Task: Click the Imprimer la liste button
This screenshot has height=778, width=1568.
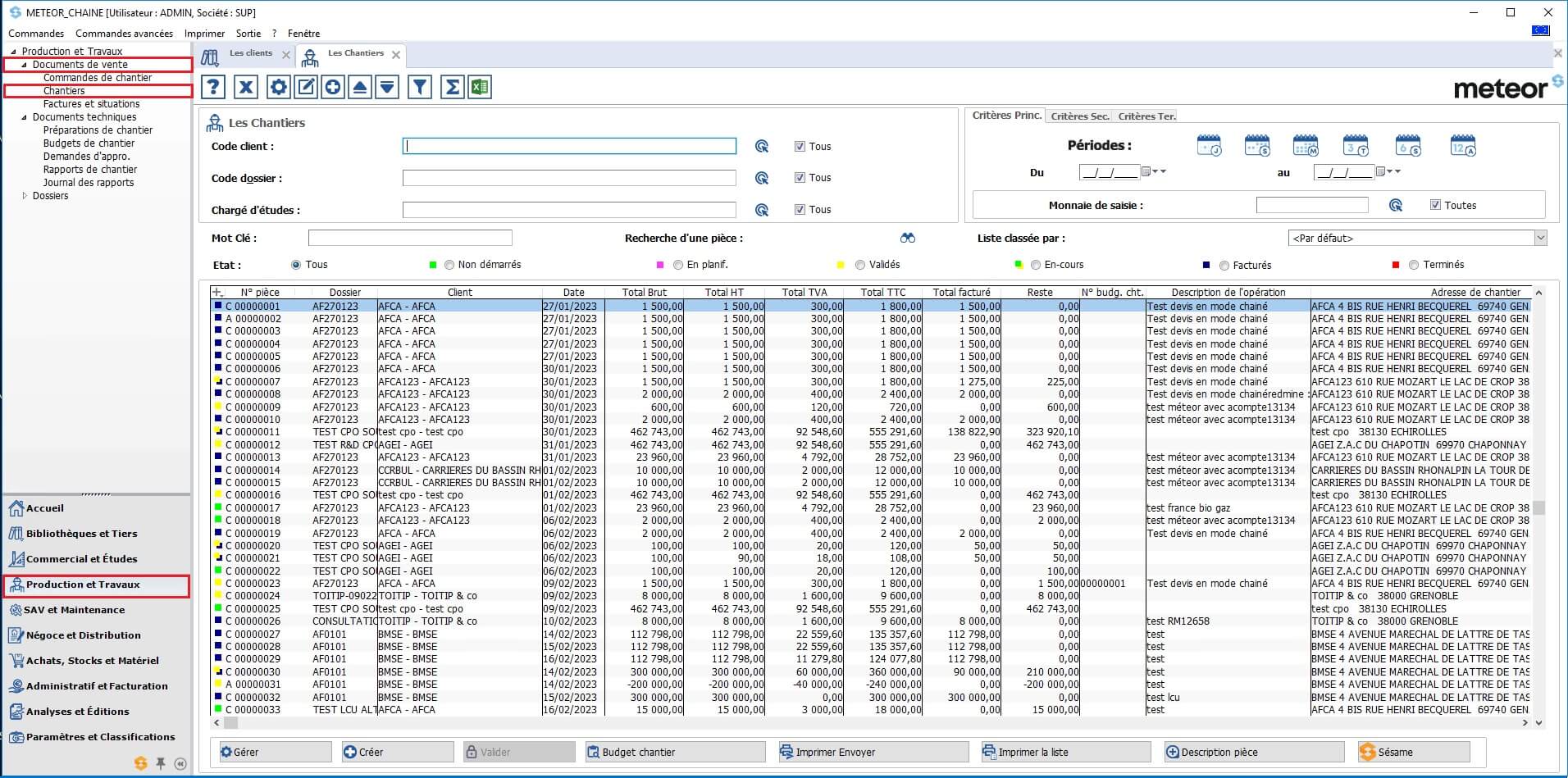Action: pyautogui.click(x=1065, y=752)
